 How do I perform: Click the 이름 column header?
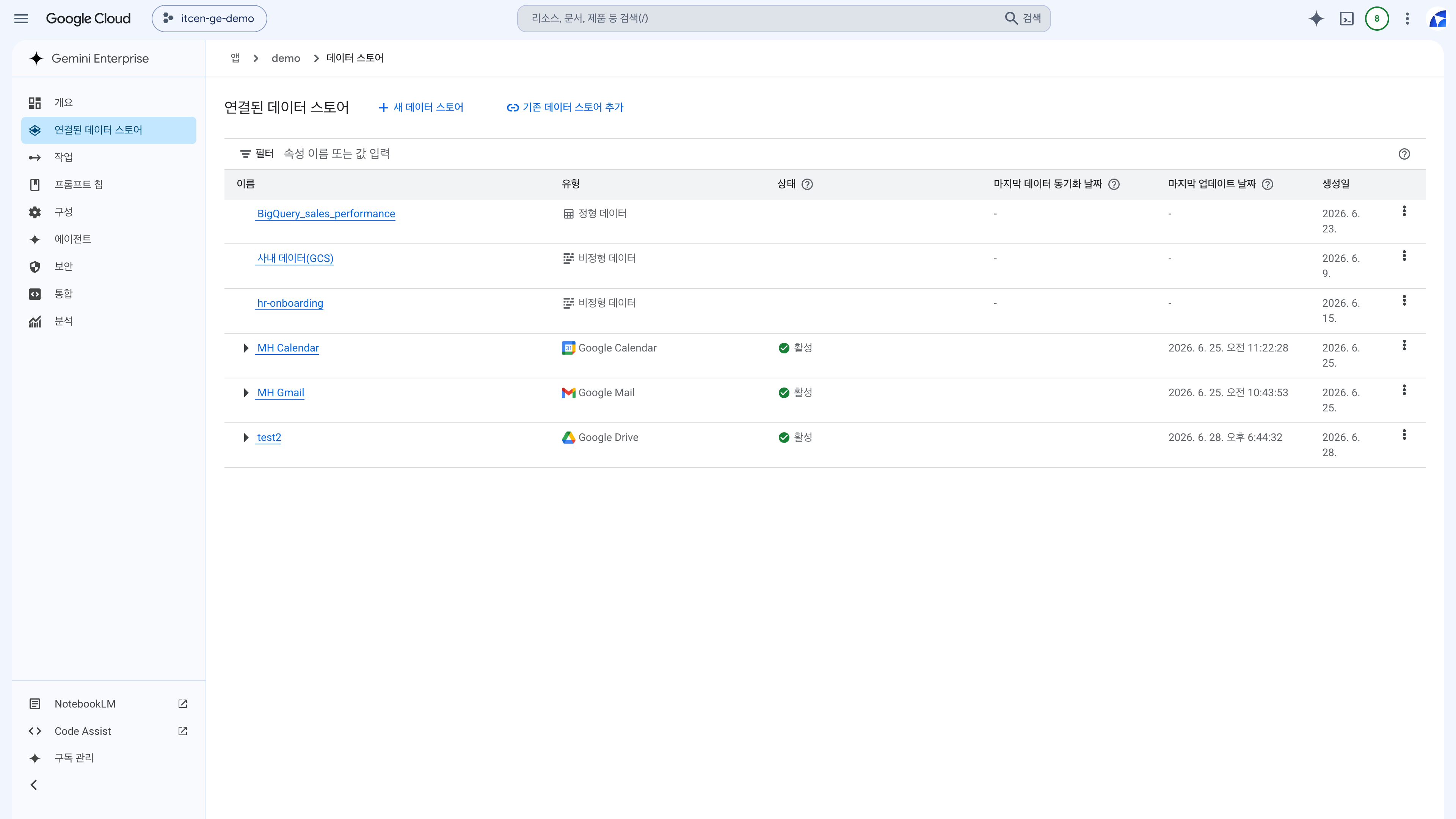tap(245, 184)
